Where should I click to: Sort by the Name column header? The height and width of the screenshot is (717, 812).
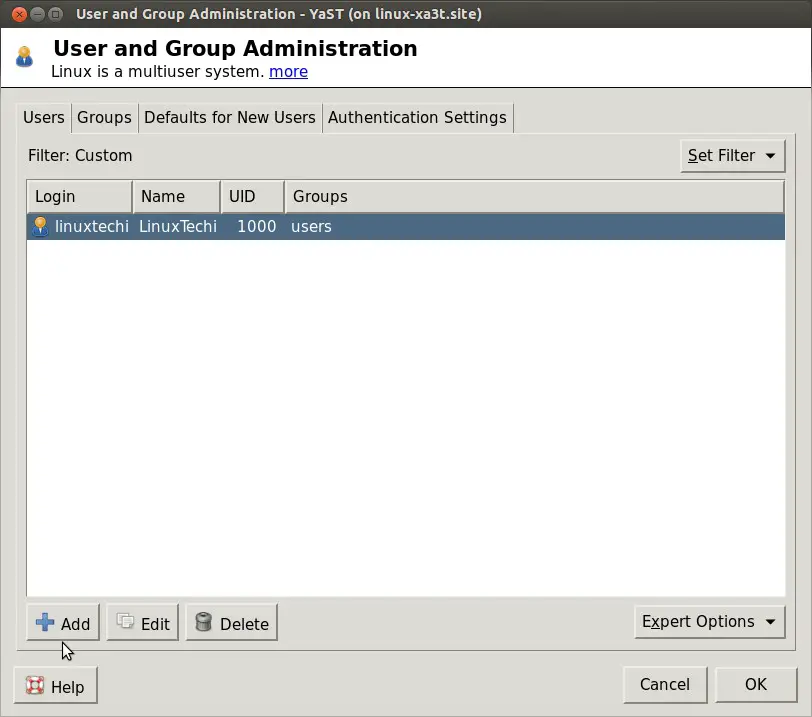[177, 197]
